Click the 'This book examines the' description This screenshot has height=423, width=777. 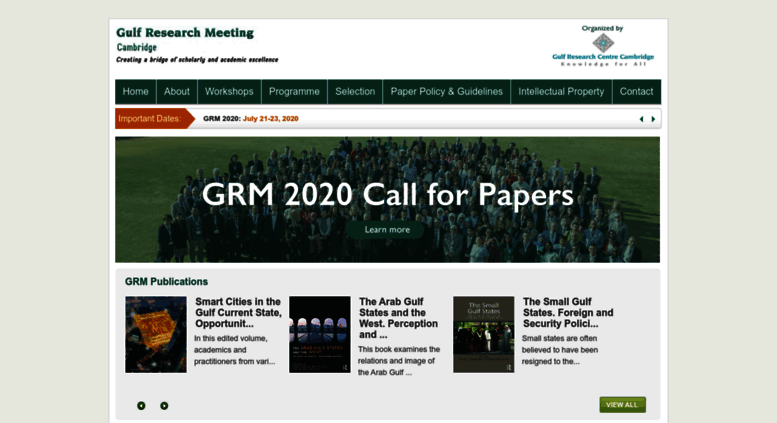click(399, 361)
